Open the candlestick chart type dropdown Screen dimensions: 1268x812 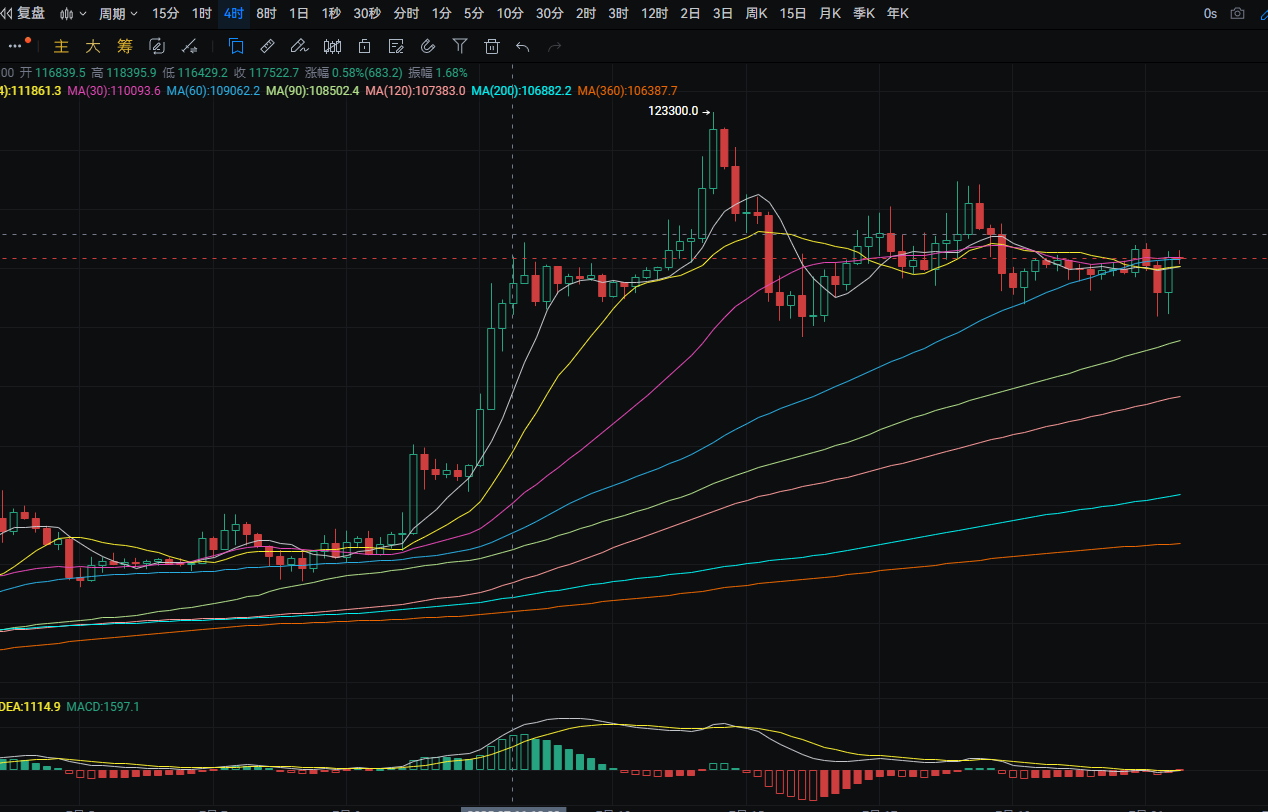(73, 14)
